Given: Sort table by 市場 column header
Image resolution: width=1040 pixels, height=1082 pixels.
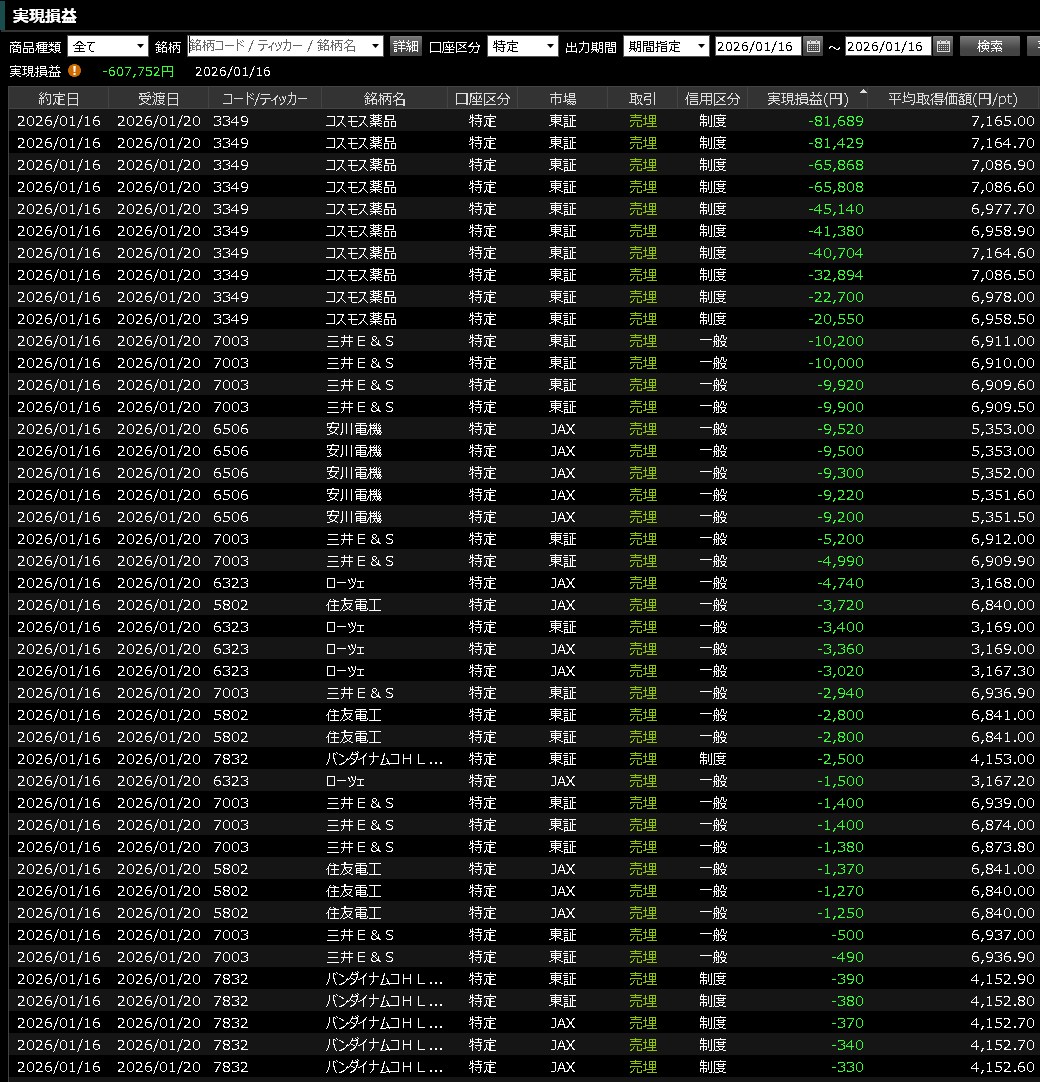Looking at the screenshot, I should [x=562, y=99].
